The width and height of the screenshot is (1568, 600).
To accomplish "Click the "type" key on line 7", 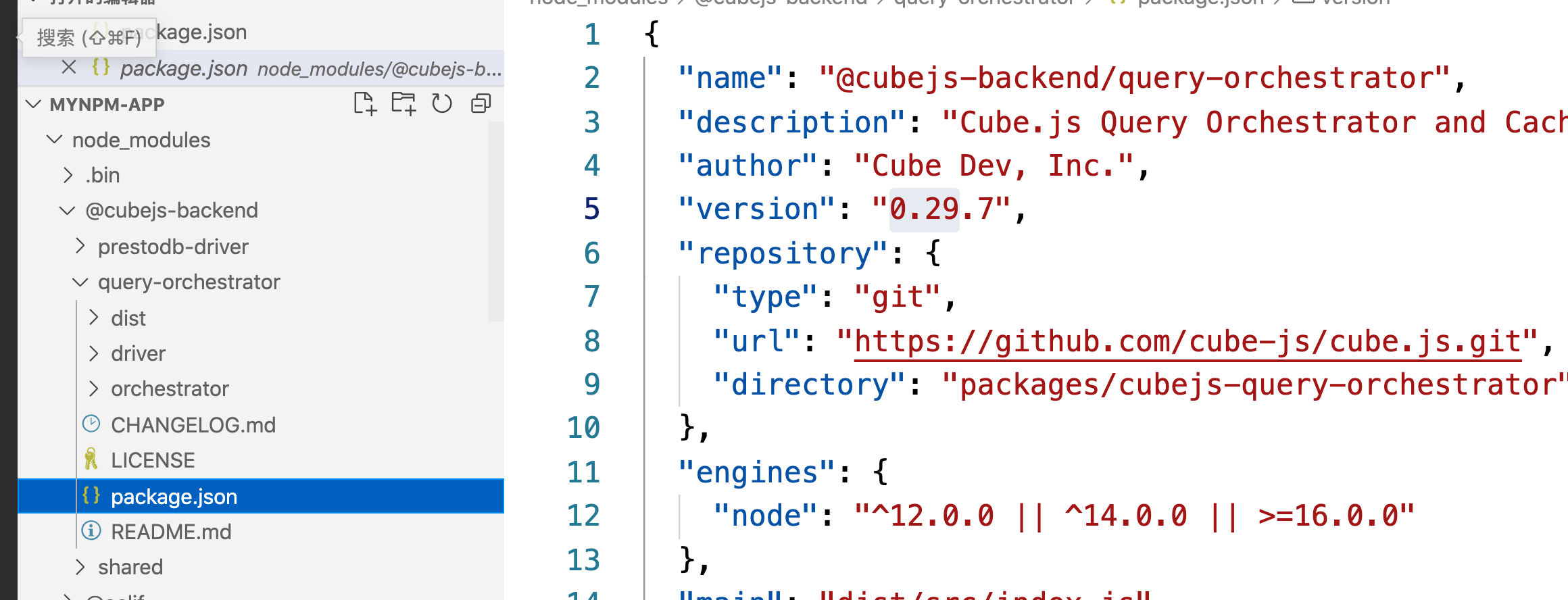I will pyautogui.click(x=766, y=297).
